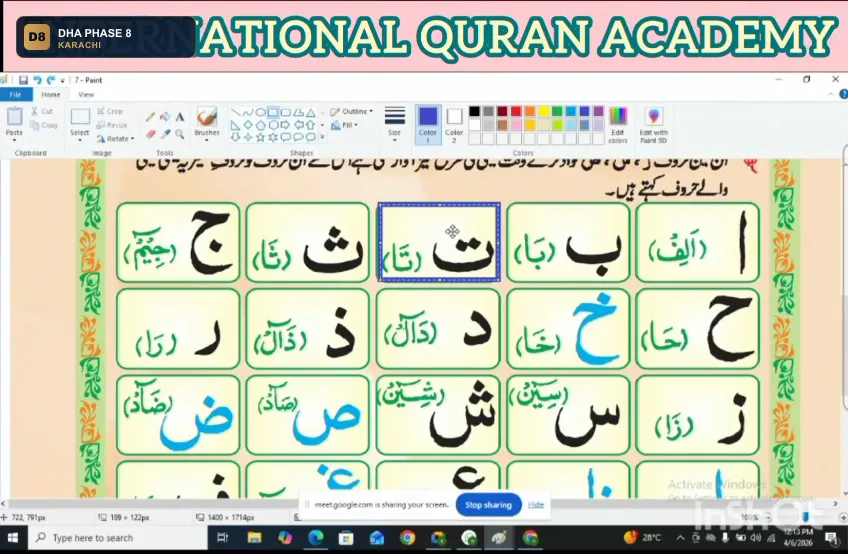
Task: Click the Save icon in title bar
Action: coord(23,80)
